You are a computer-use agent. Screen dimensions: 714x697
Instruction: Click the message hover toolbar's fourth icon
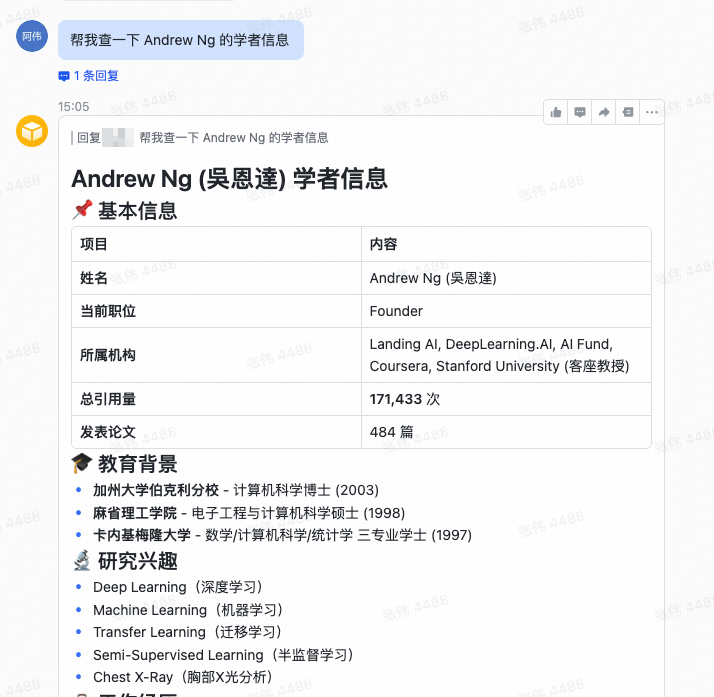(628, 112)
